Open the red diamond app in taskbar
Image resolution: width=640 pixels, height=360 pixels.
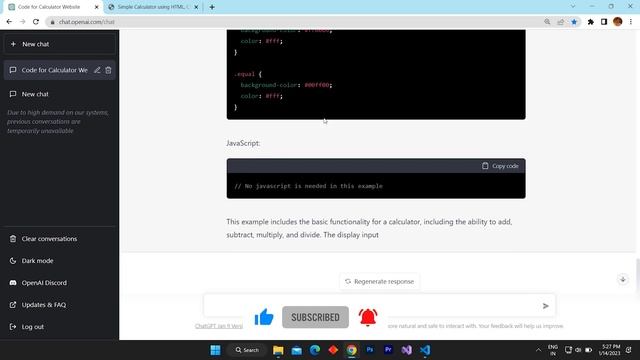click(333, 350)
